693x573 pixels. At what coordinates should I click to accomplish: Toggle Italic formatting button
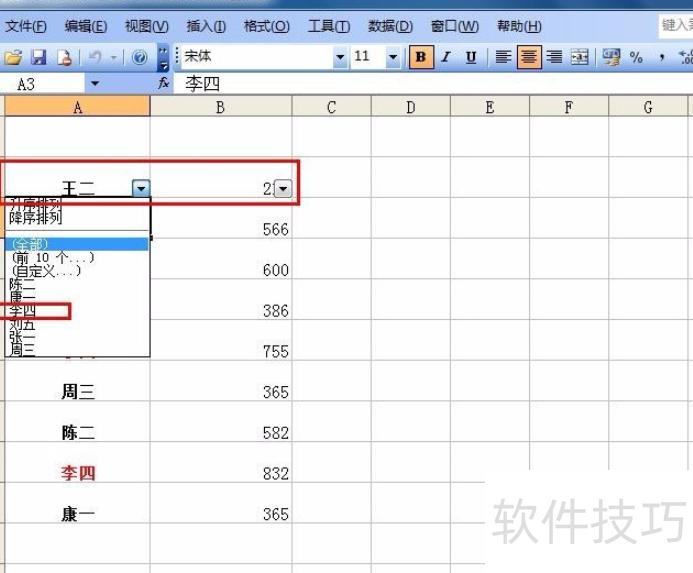446,57
